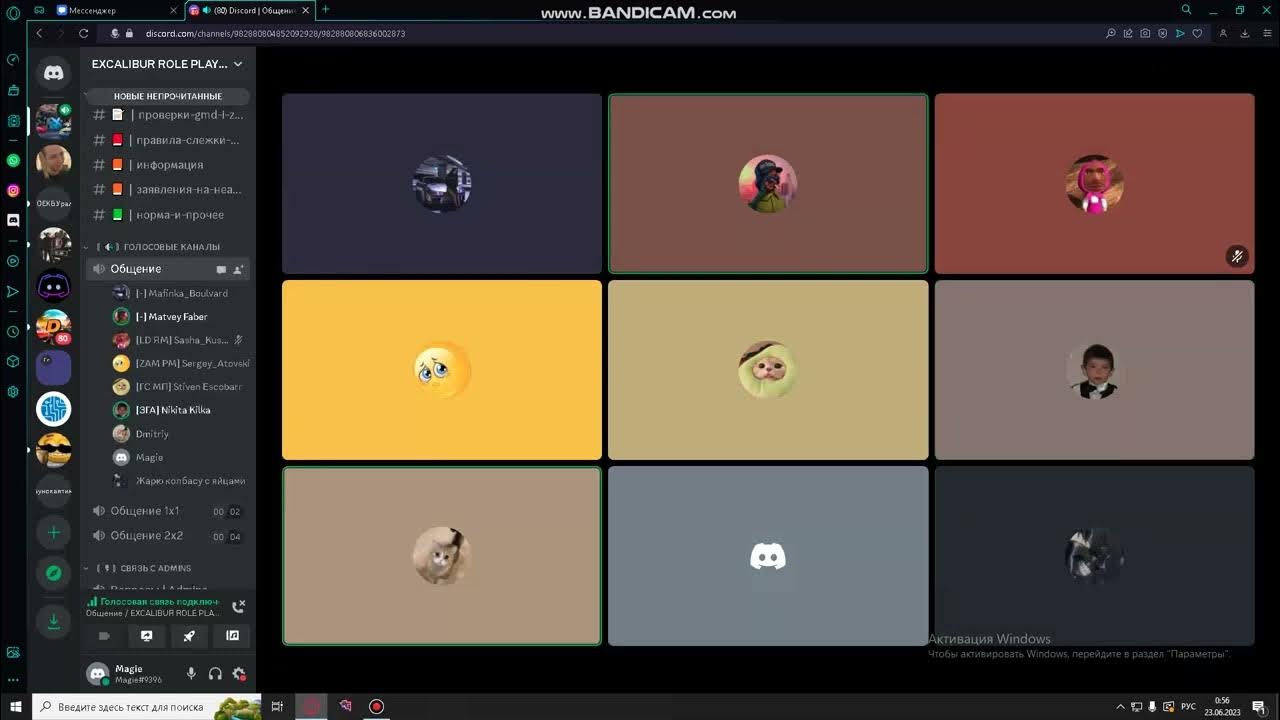The width and height of the screenshot is (1280, 720).
Task: Open the правила-слежки channel
Action: tap(168, 140)
